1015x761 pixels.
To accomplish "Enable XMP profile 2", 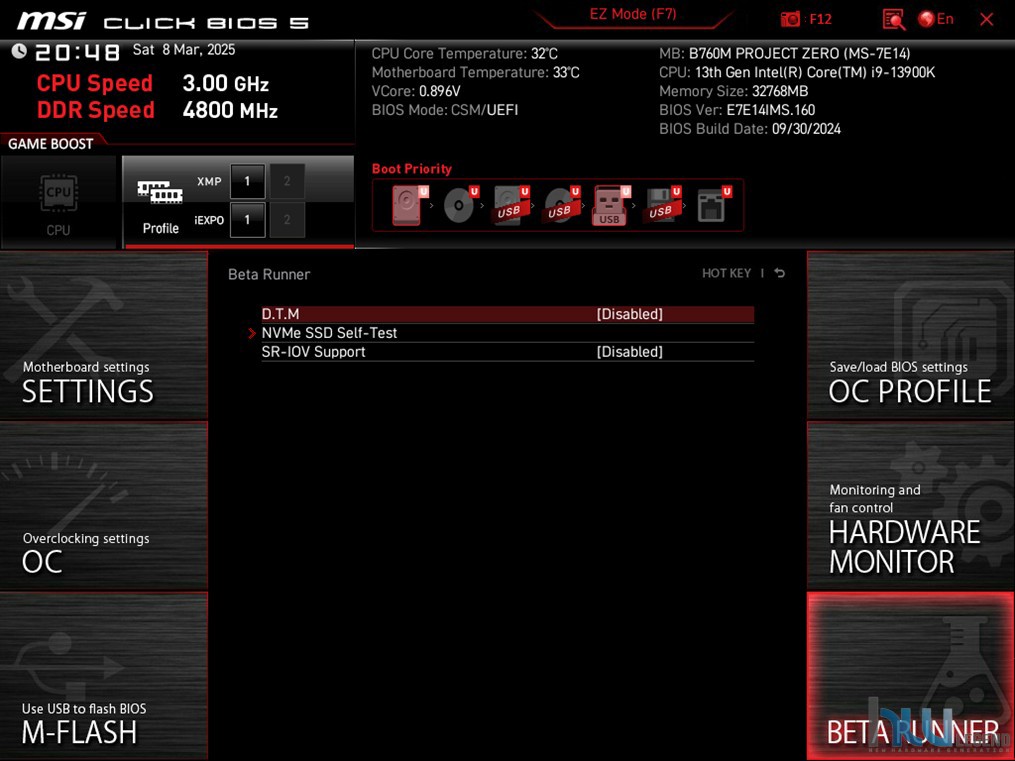I will point(287,181).
